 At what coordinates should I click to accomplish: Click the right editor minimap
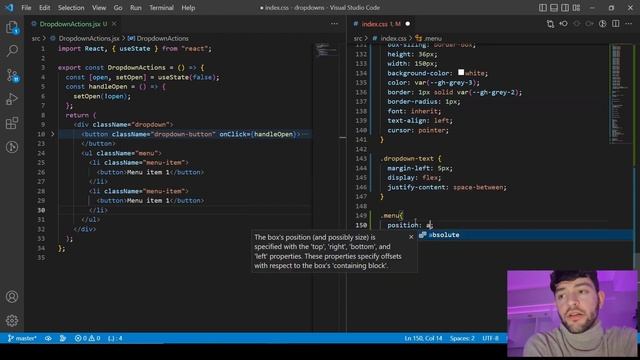tap(620, 94)
